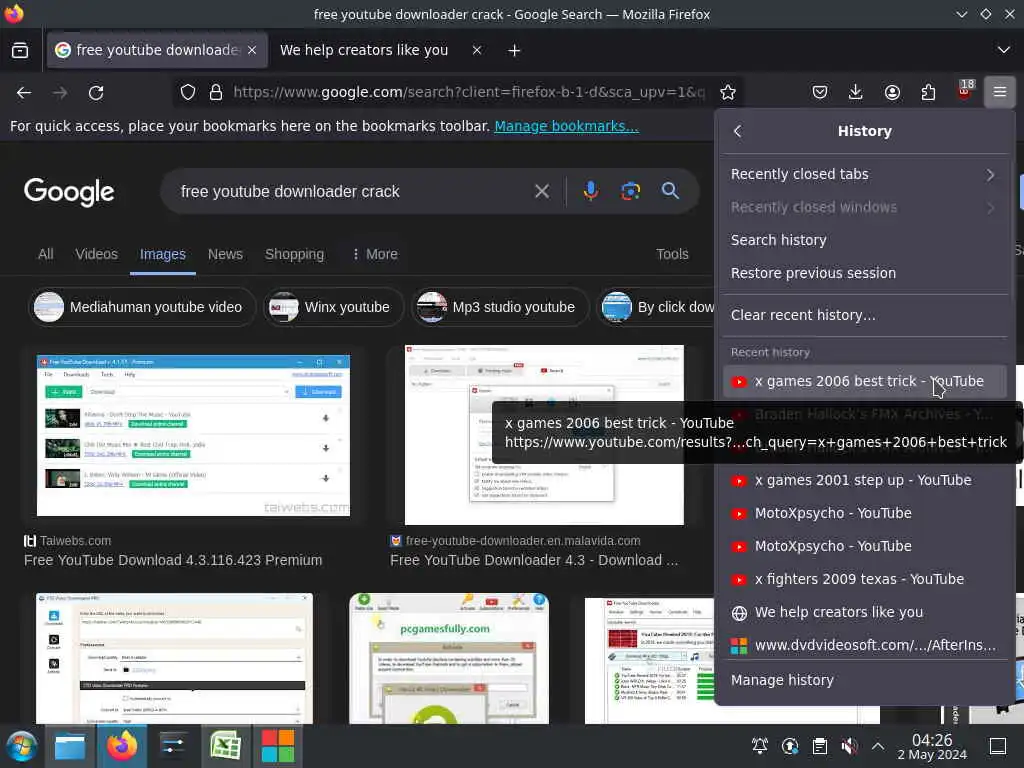
Task: Click the show desktop button in taskbar
Action: [998, 746]
